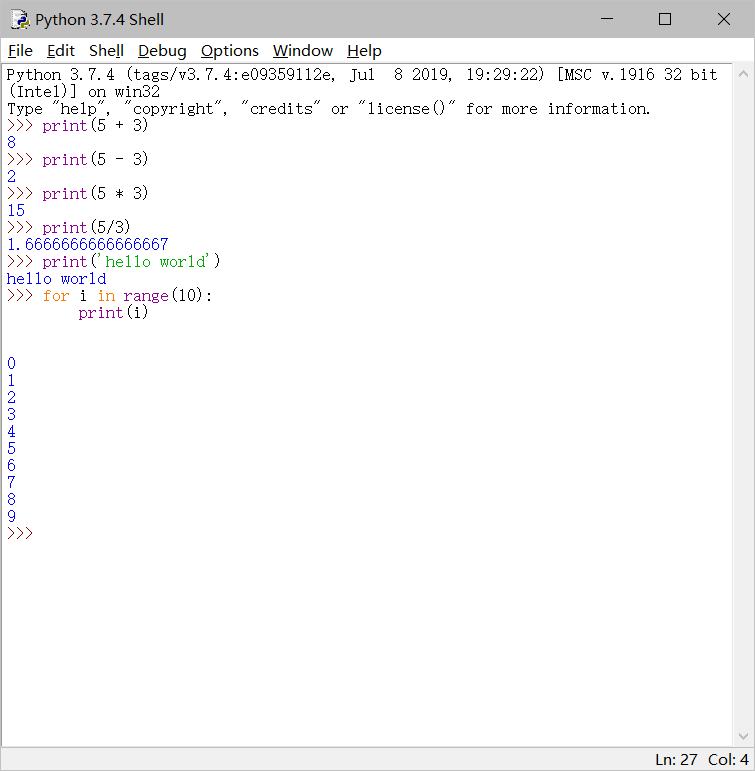Screen dimensions: 755x771
Task: Click the loop output 9
Action: (x=11, y=516)
